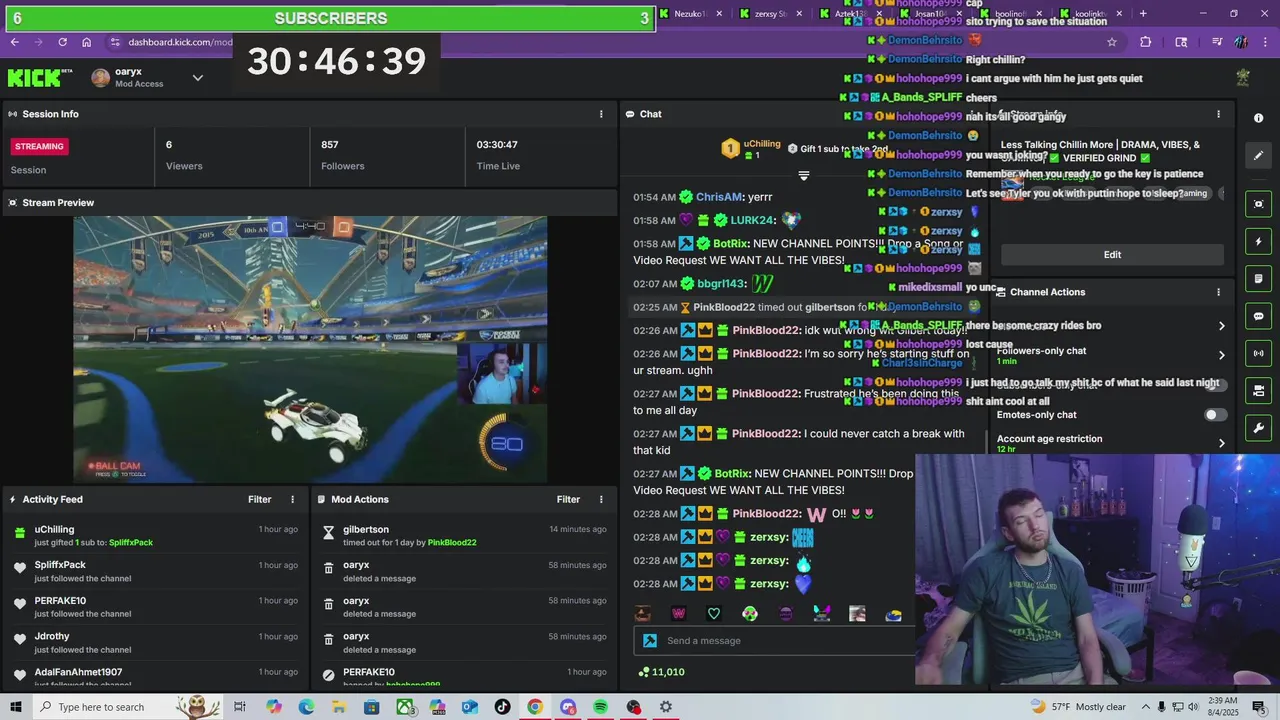Screen dimensions: 1280x720
Task: Click the PERFAKE10 follow entry in Activity Feed
Action: tap(158, 607)
